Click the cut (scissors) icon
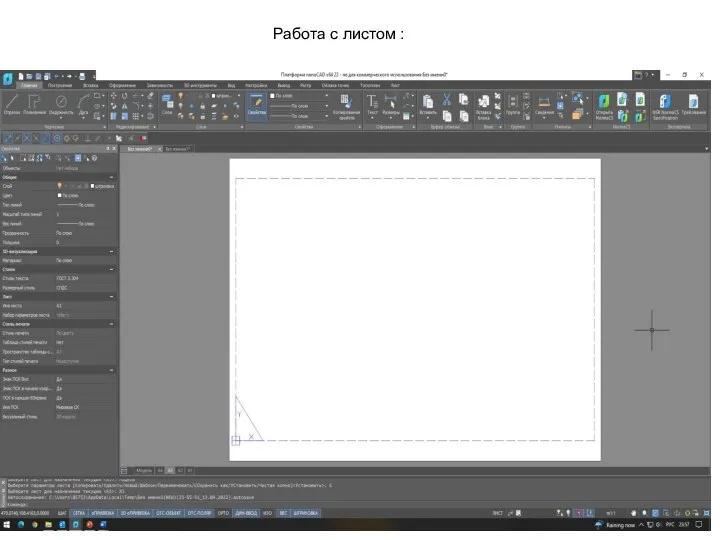720x540 pixels. (x=447, y=98)
